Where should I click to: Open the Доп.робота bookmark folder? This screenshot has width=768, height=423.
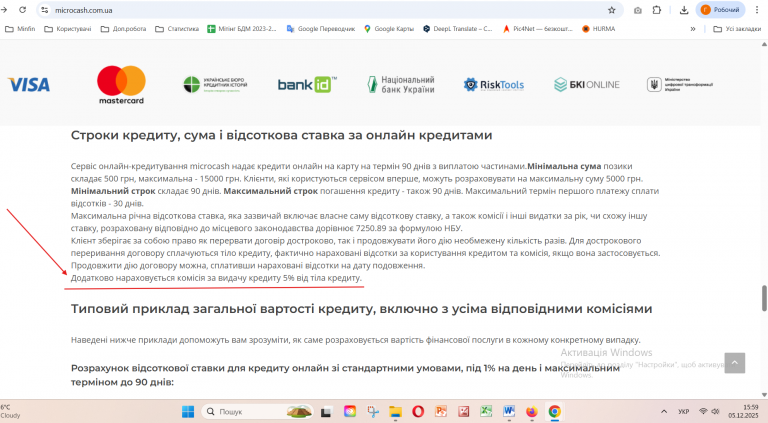pos(123,29)
